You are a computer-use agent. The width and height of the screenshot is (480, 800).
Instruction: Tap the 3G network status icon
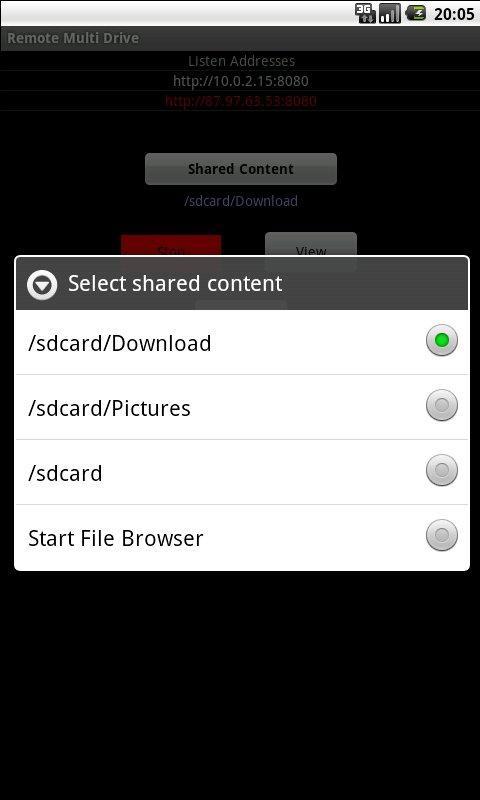point(365,13)
